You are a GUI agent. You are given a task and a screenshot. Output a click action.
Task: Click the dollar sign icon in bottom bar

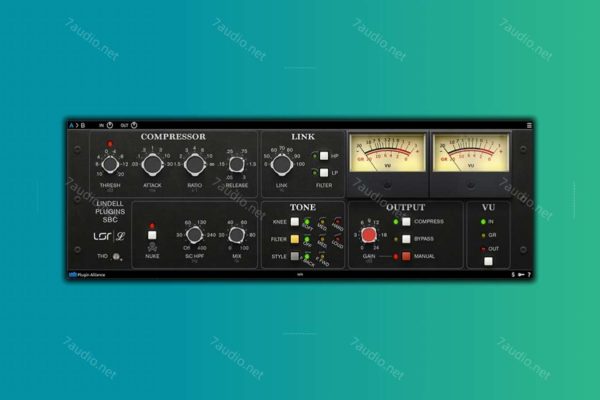tap(513, 274)
